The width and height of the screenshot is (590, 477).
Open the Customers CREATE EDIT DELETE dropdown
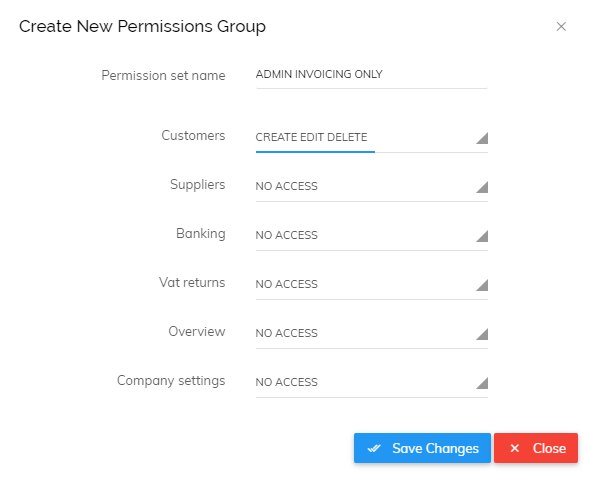(x=372, y=138)
